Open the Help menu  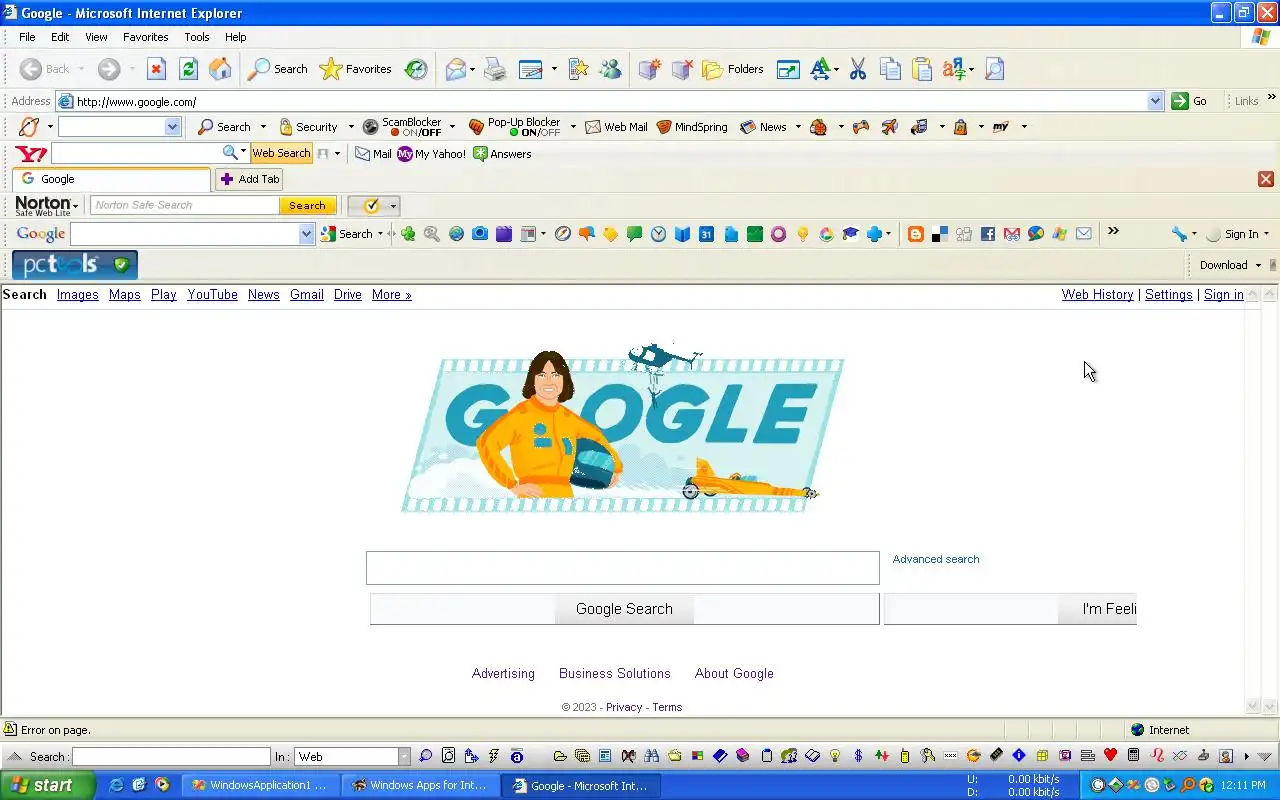coord(235,37)
